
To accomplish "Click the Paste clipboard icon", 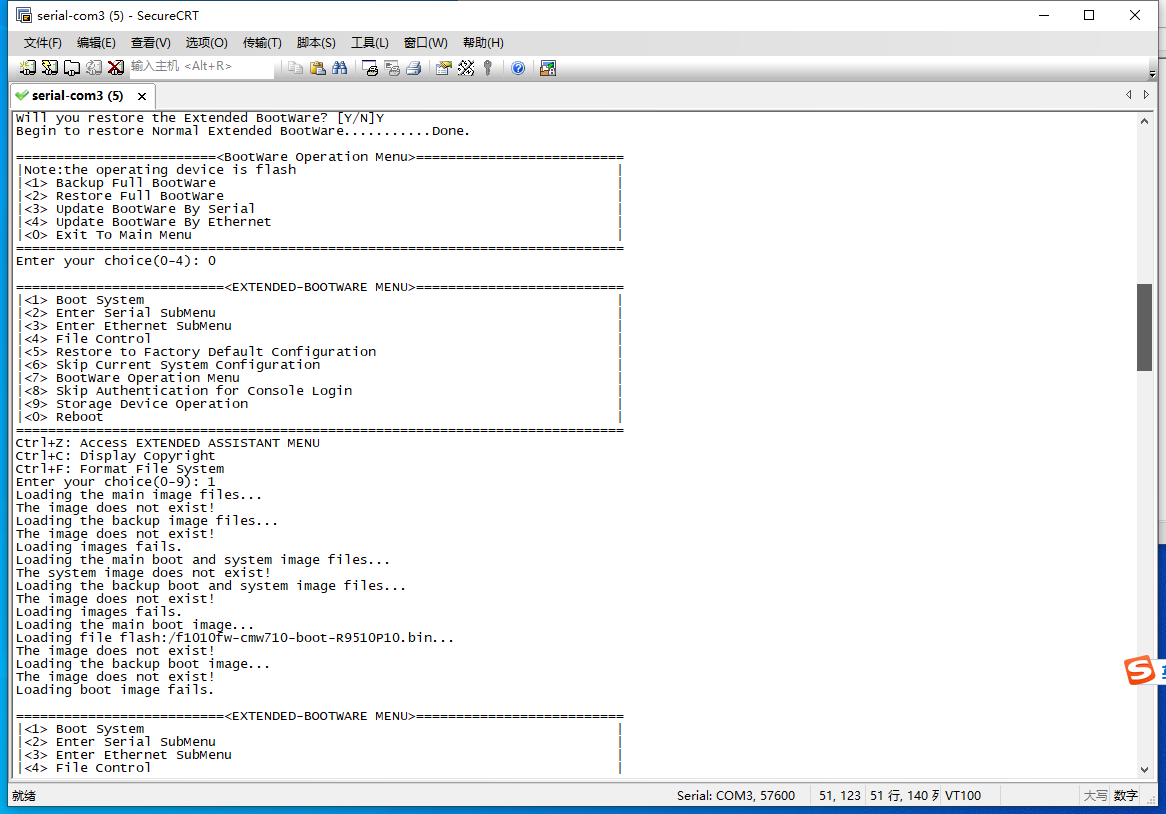I will coord(318,68).
